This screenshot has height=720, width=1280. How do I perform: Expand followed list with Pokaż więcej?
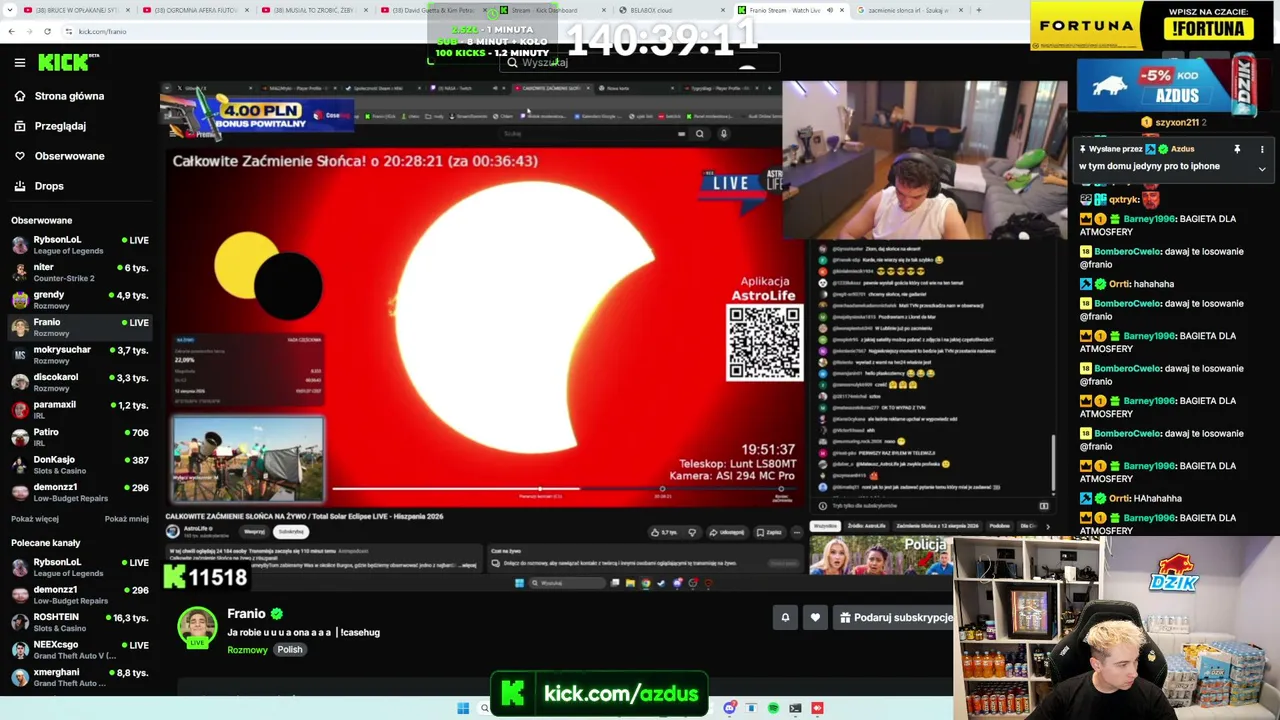(35, 519)
